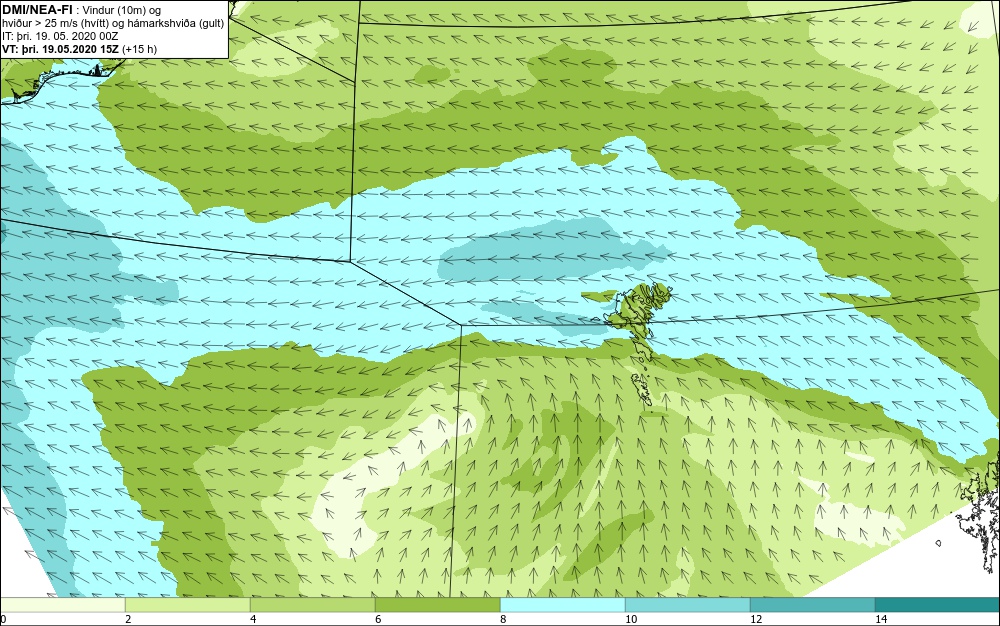Click the "DMI/NEA-FI" title text
This screenshot has width=1000, height=626.
(x=36, y=10)
